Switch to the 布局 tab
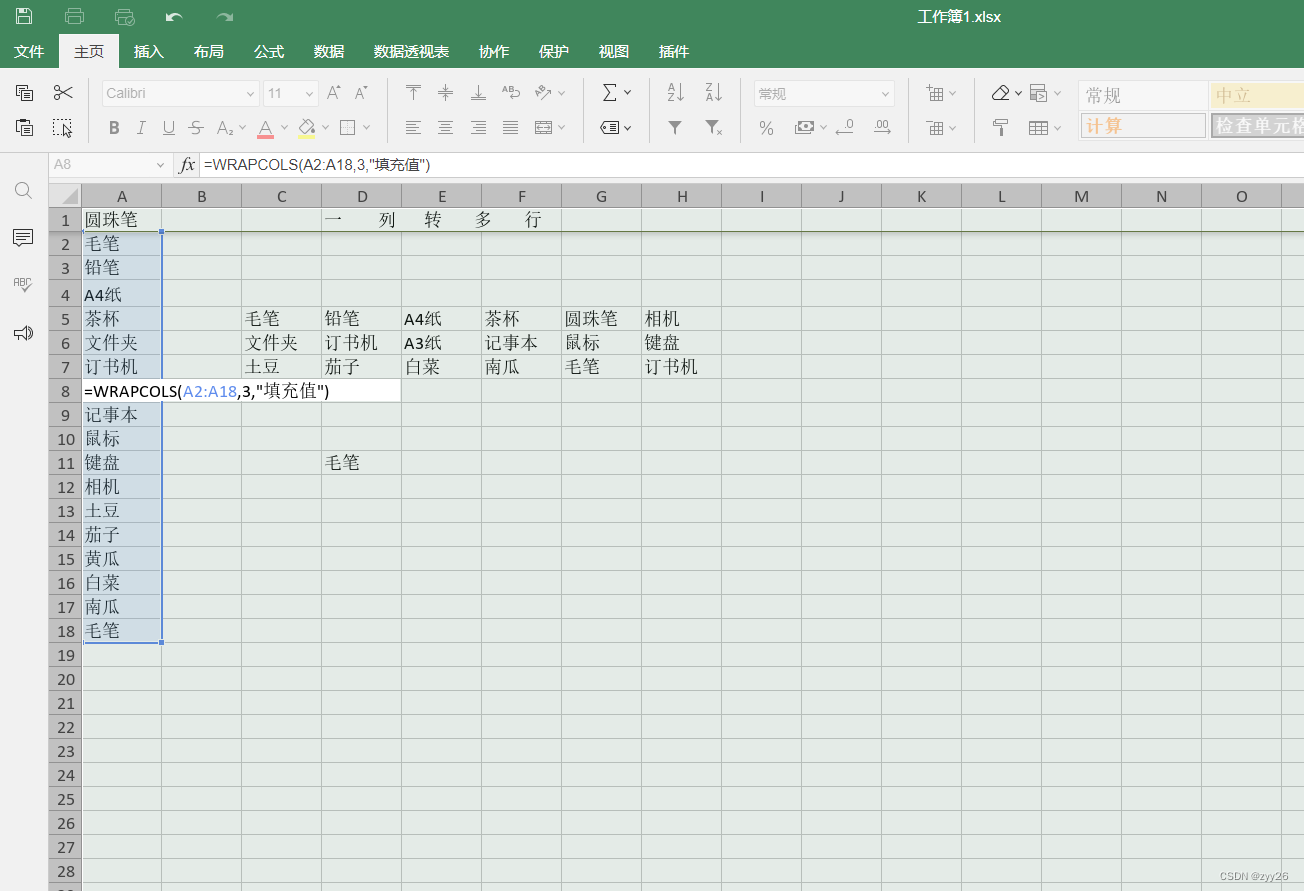 209,52
